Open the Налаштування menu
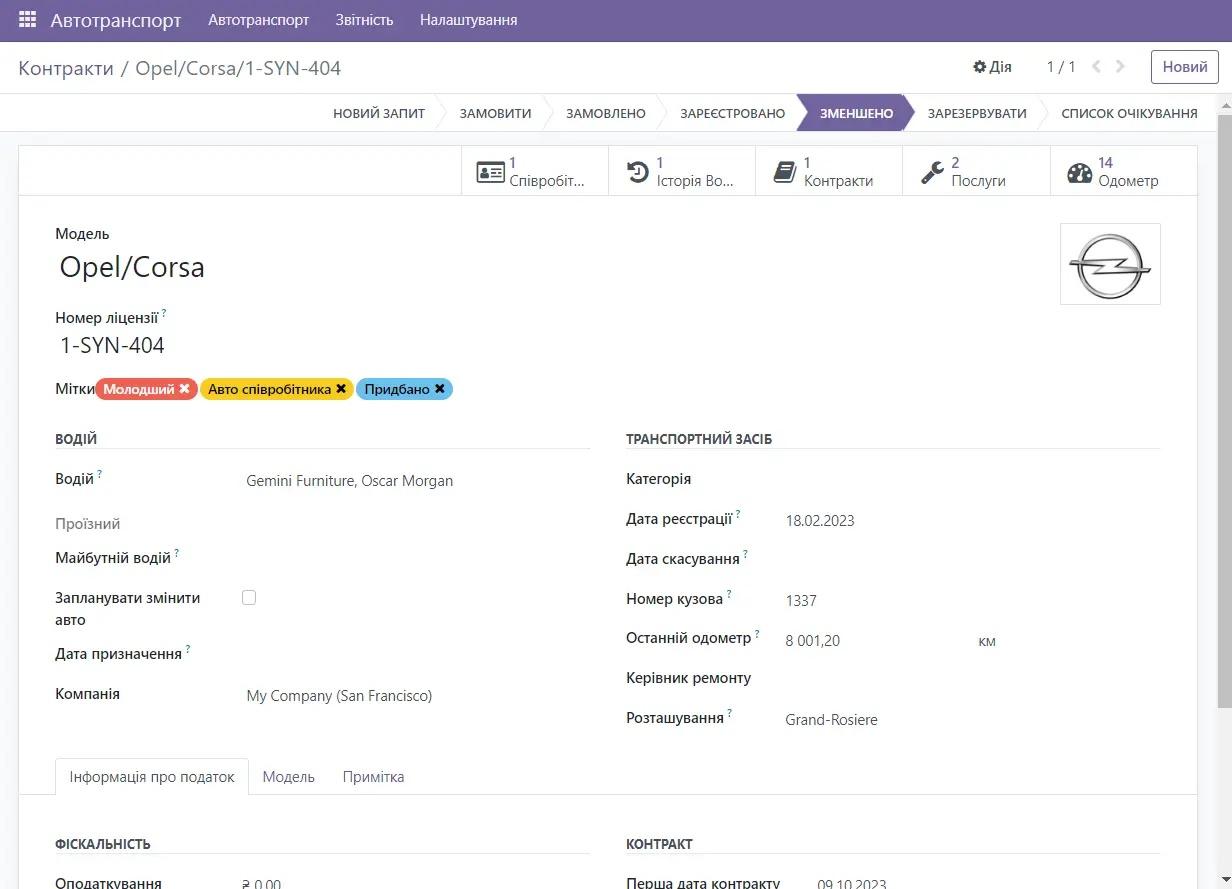Image resolution: width=1232 pixels, height=889 pixels. [468, 20]
